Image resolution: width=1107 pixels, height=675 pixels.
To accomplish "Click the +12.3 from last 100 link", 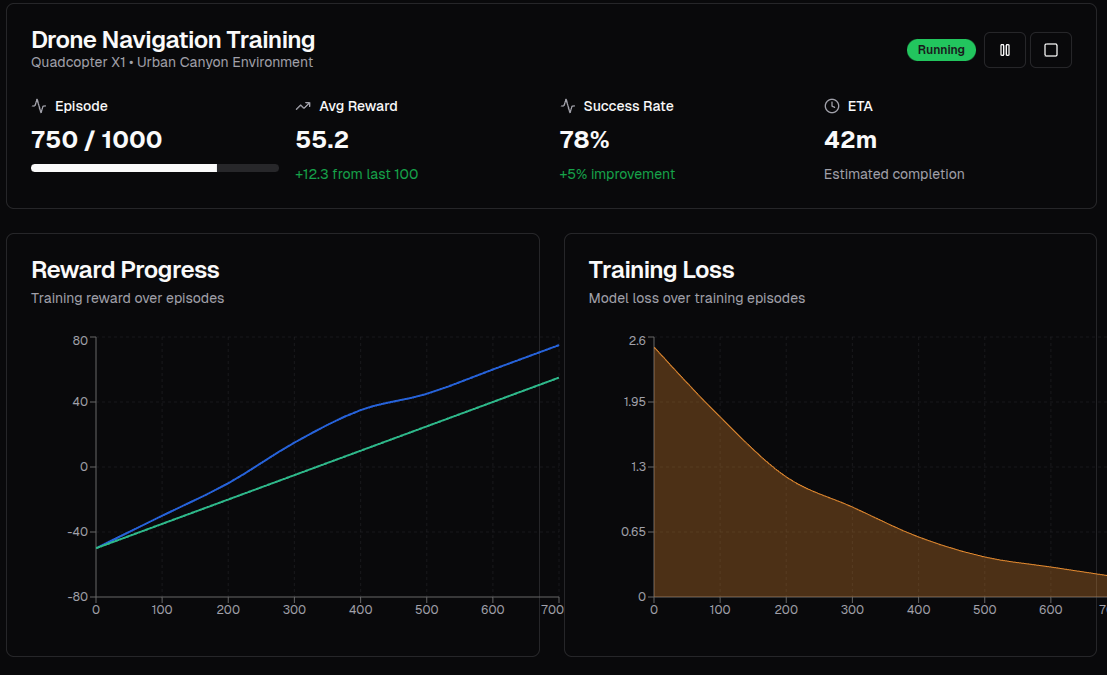I will tap(357, 173).
